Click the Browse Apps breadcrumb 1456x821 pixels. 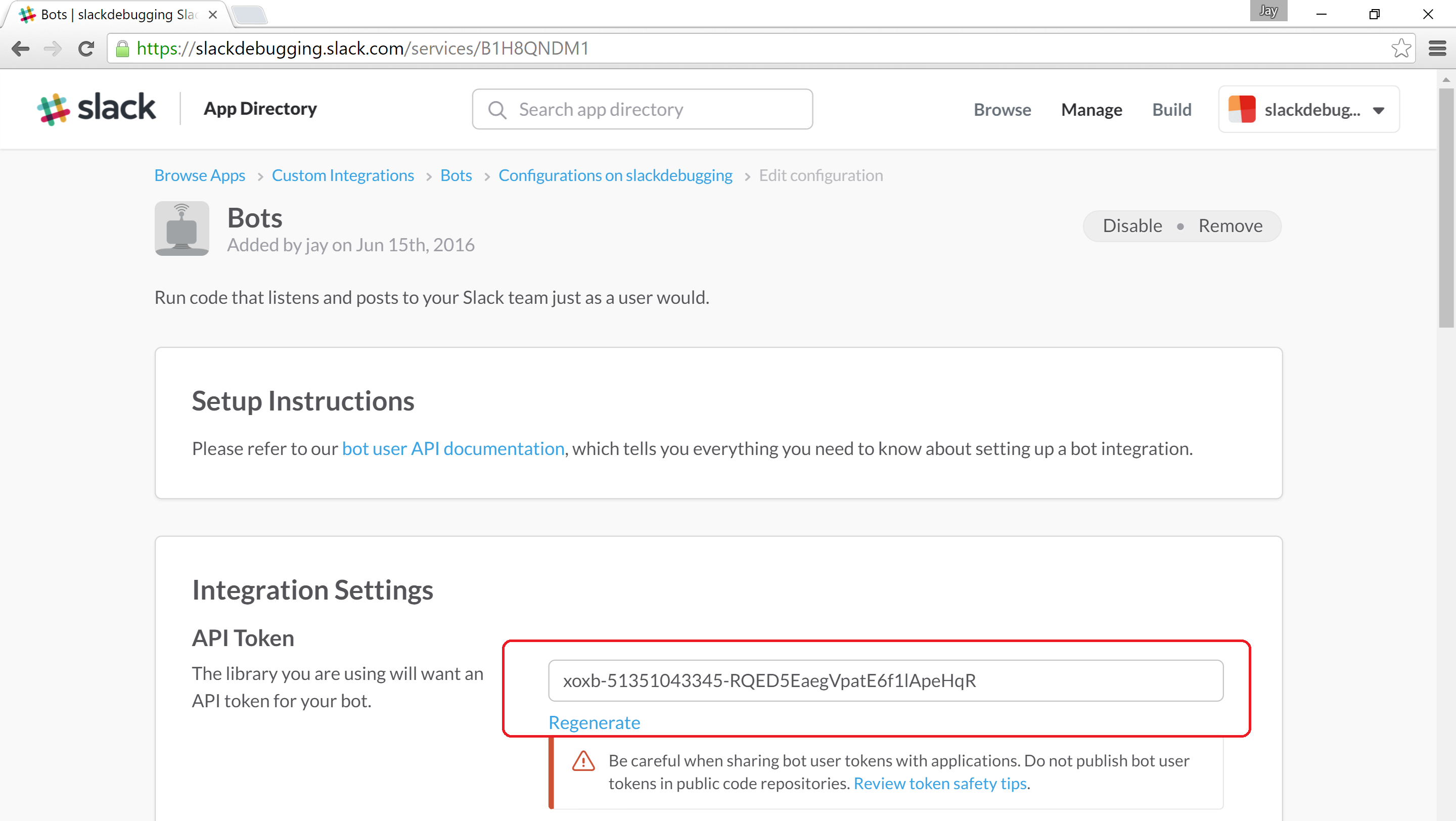(200, 175)
